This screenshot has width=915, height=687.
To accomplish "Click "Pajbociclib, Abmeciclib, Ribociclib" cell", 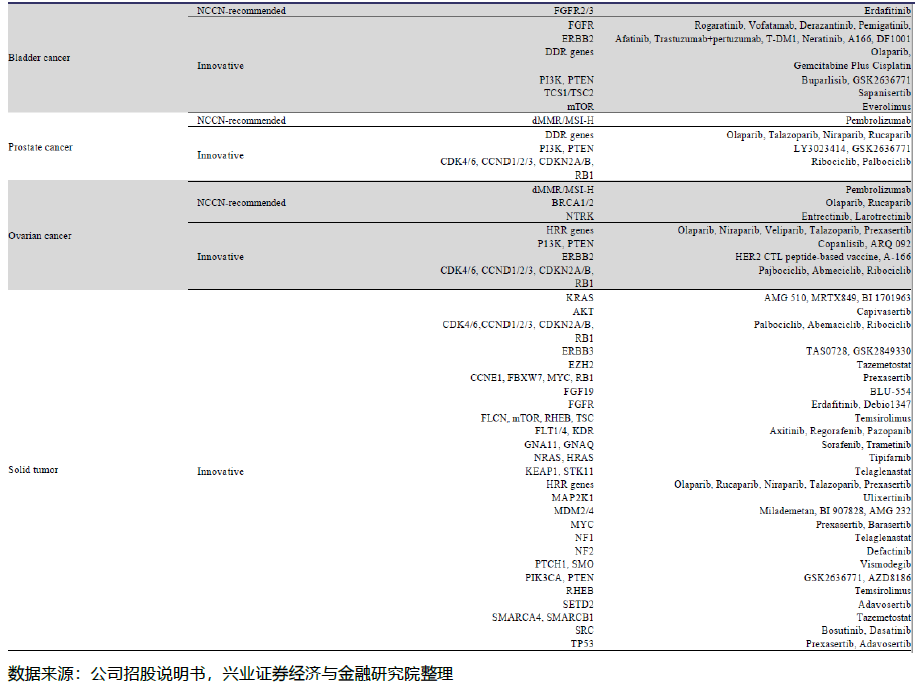I will [834, 270].
